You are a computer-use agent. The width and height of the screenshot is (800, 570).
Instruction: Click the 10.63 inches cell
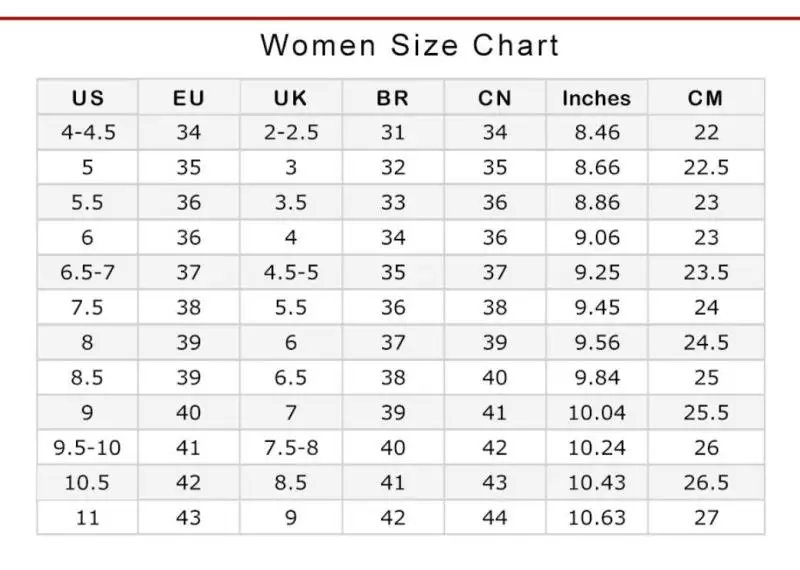click(x=597, y=517)
